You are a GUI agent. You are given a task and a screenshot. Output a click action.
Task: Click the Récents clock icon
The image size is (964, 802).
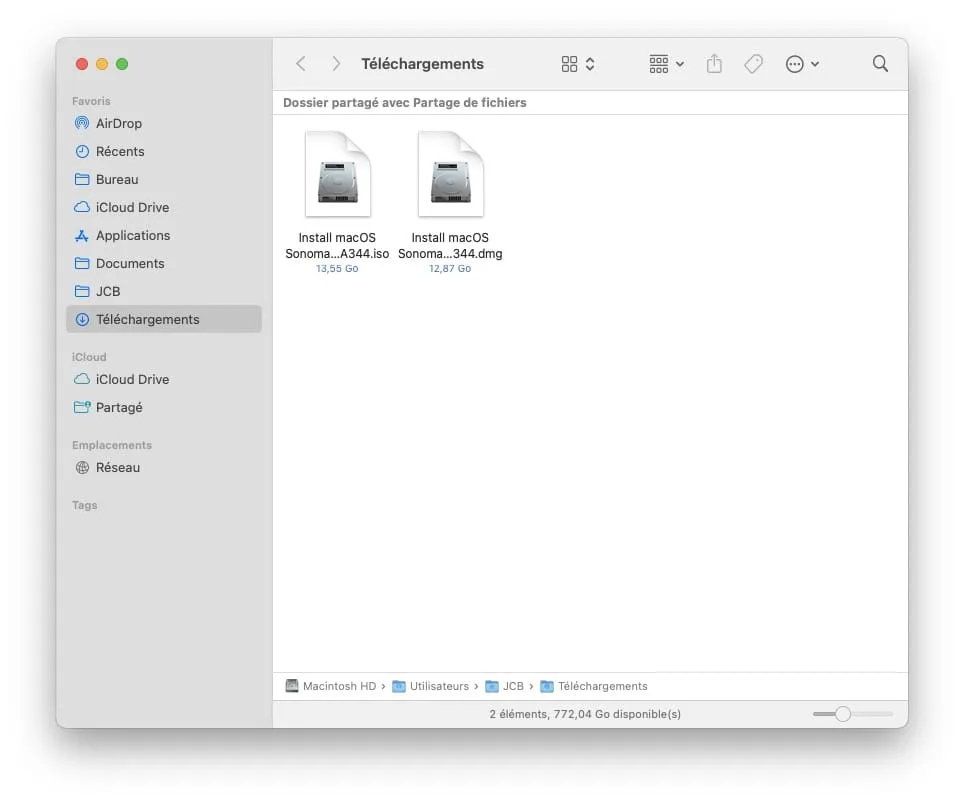[x=82, y=151]
